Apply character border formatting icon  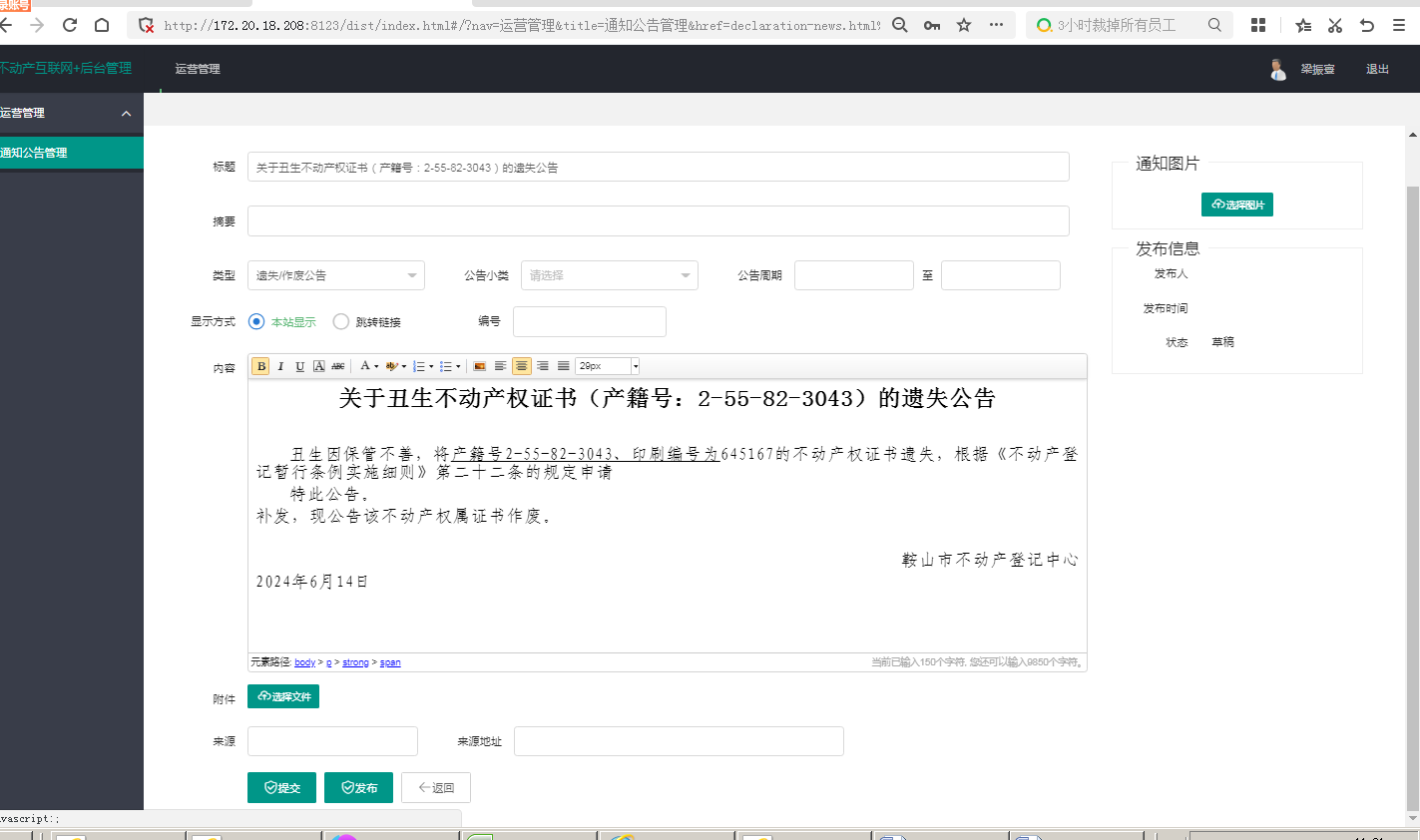pos(319,366)
